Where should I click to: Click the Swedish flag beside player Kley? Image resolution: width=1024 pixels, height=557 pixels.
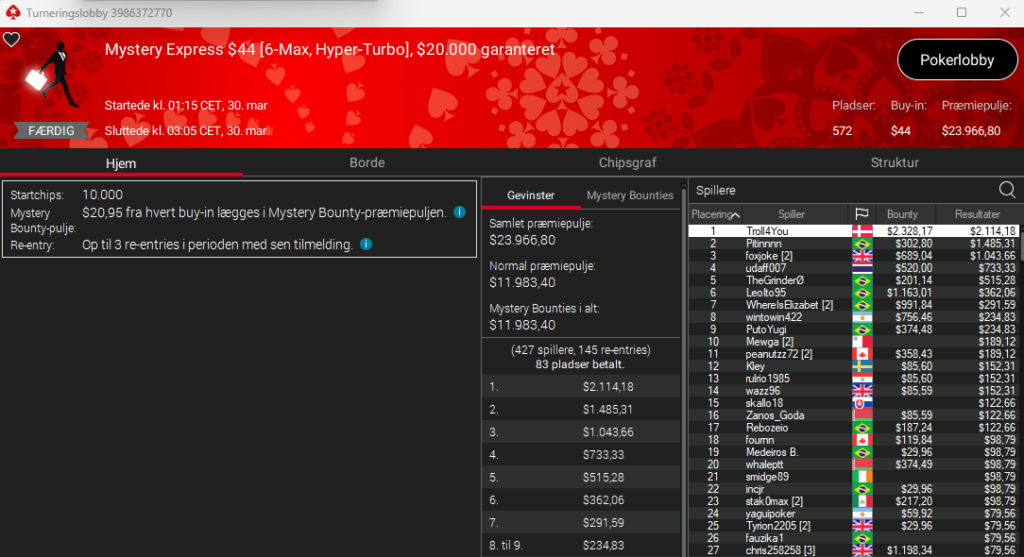click(x=860, y=366)
